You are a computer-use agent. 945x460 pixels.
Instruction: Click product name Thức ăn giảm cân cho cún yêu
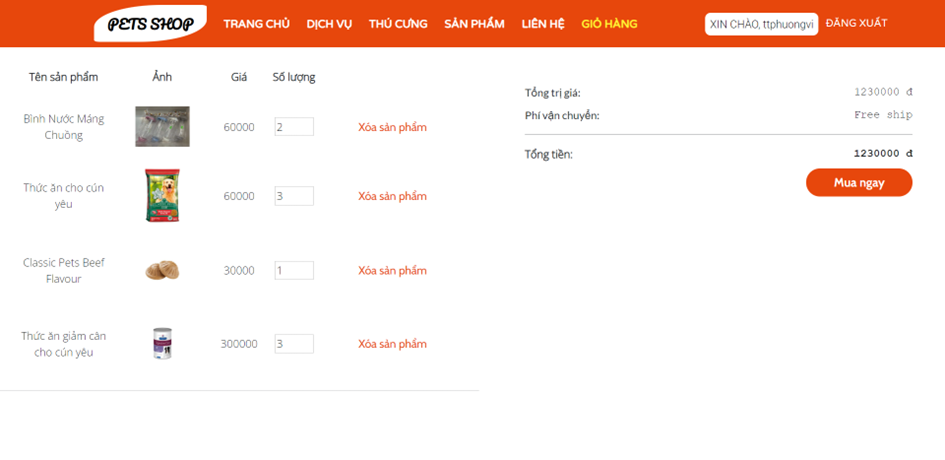pos(64,344)
